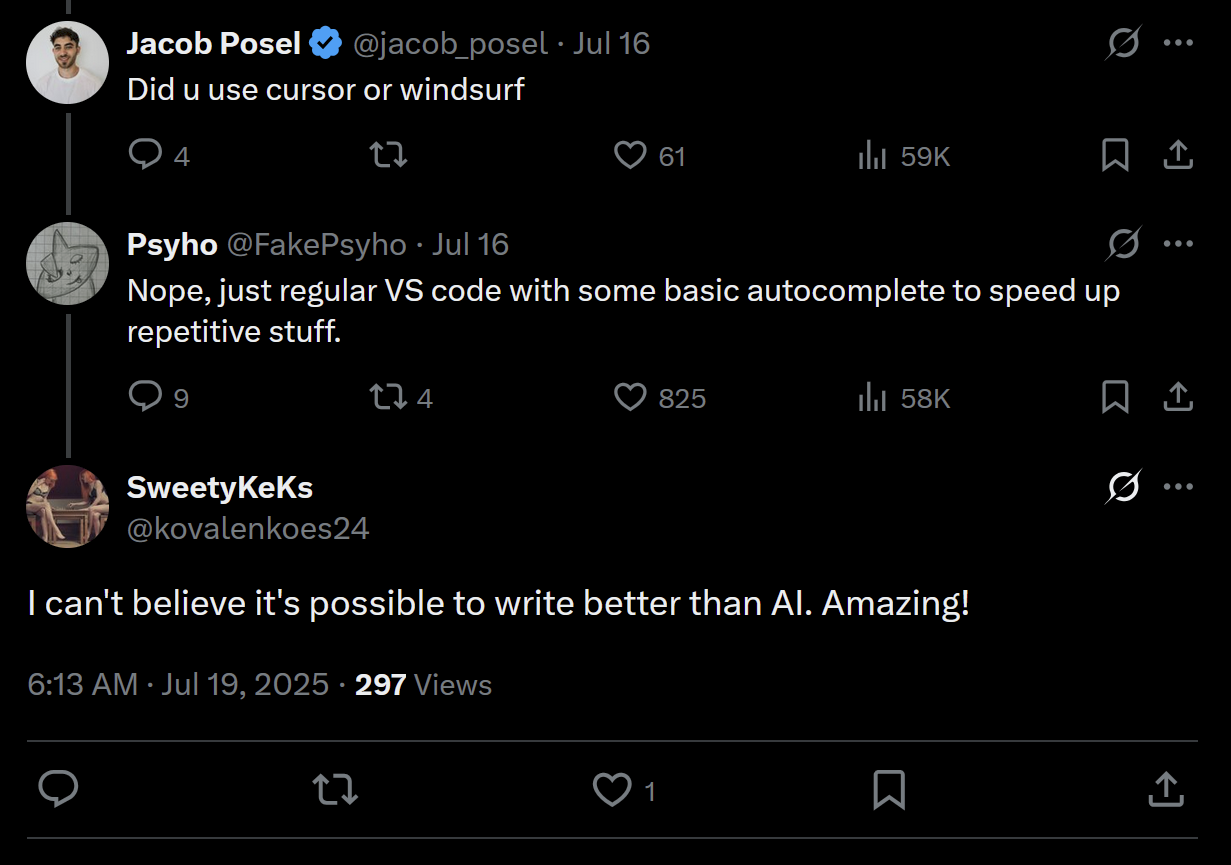This screenshot has height=865, width=1231.
Task: Open more options menu on Jacob Posel's tweet
Action: pos(1179,43)
